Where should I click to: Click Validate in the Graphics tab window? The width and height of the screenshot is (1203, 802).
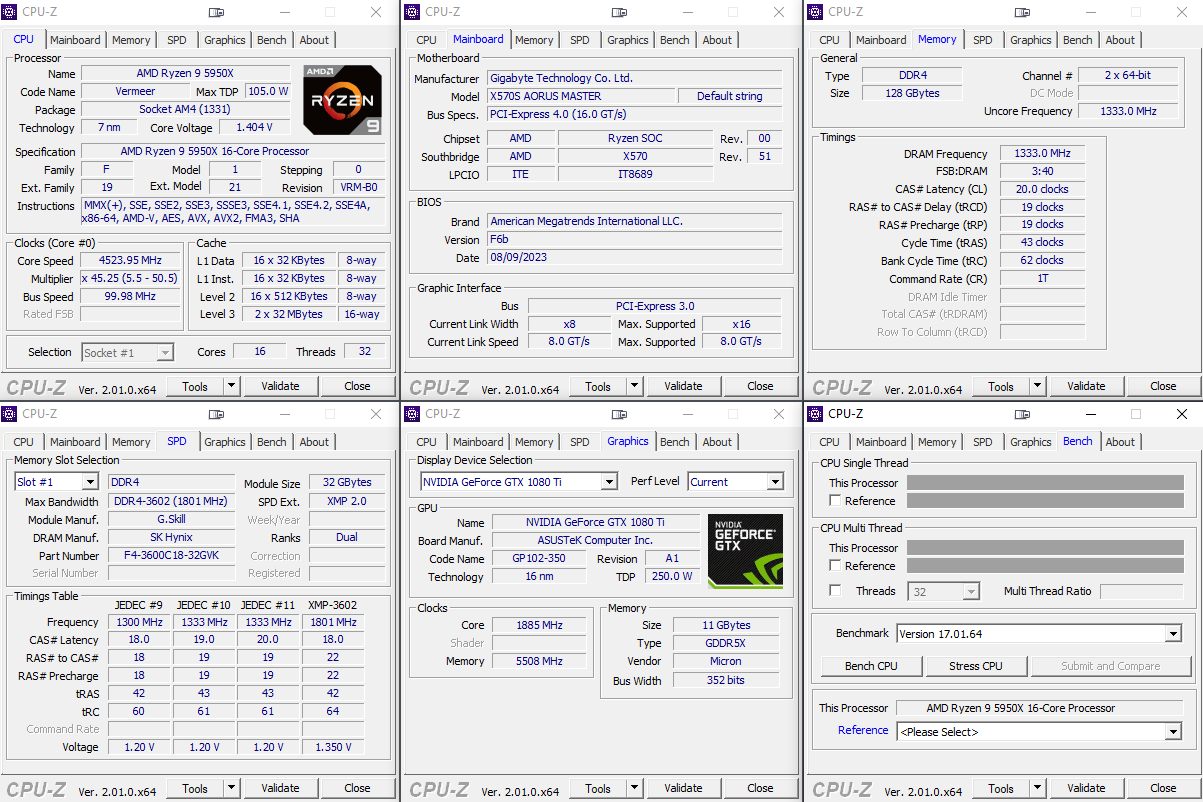tap(683, 788)
